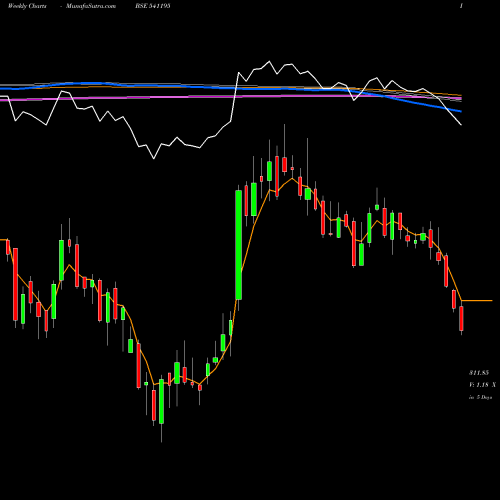Click the last red candlestick on the chart
500x500 pixels.
click(x=462, y=318)
